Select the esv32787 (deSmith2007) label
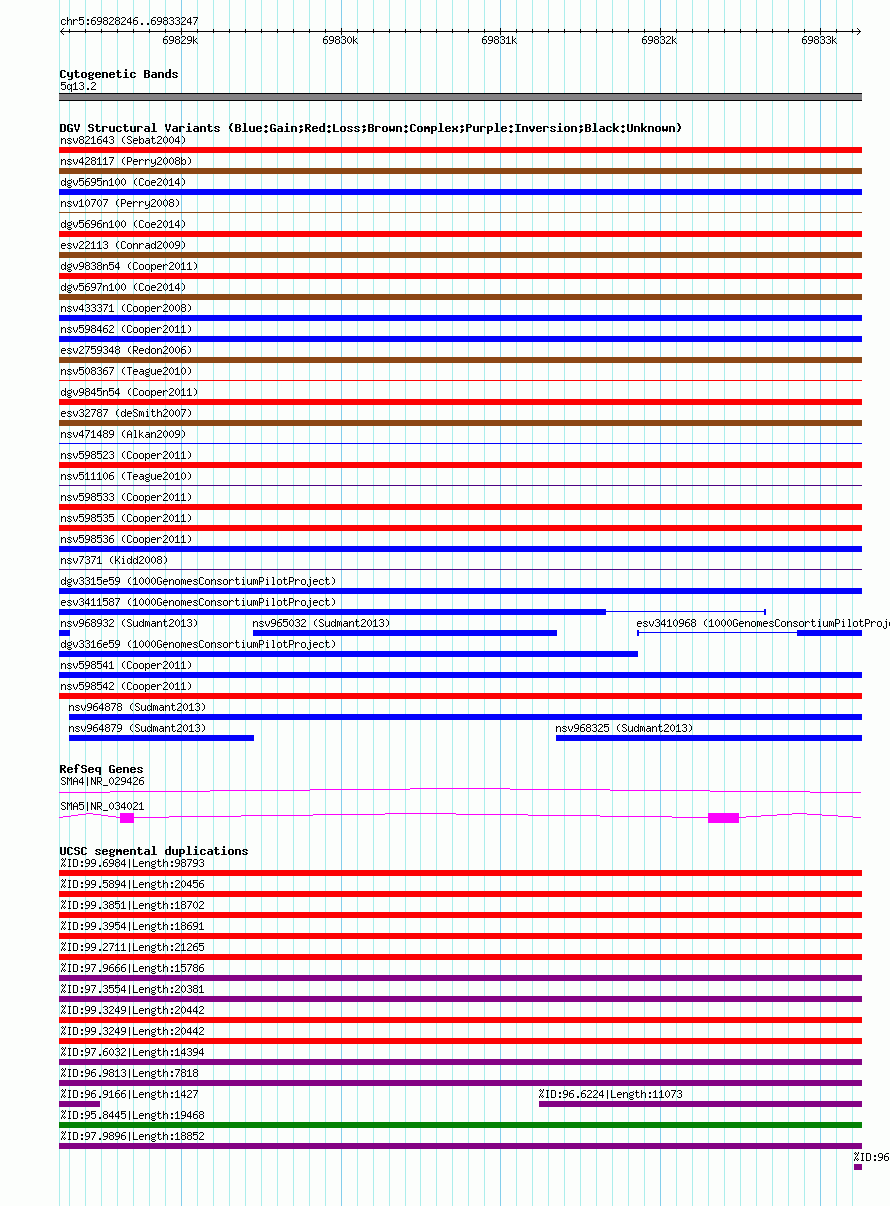890x1206 pixels. point(126,413)
